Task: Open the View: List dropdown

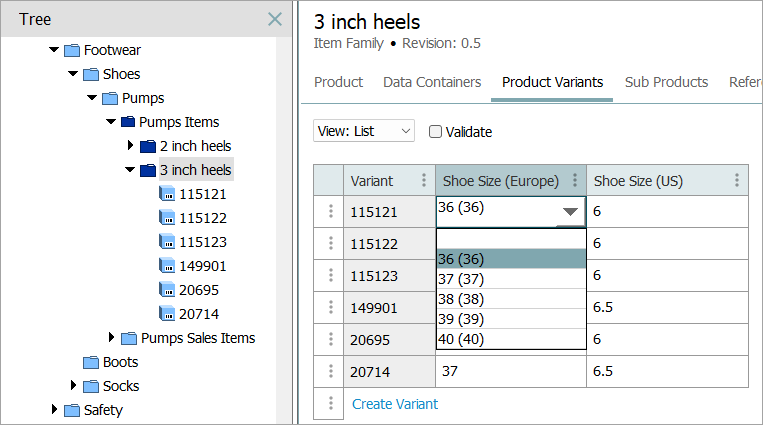Action: [364, 131]
